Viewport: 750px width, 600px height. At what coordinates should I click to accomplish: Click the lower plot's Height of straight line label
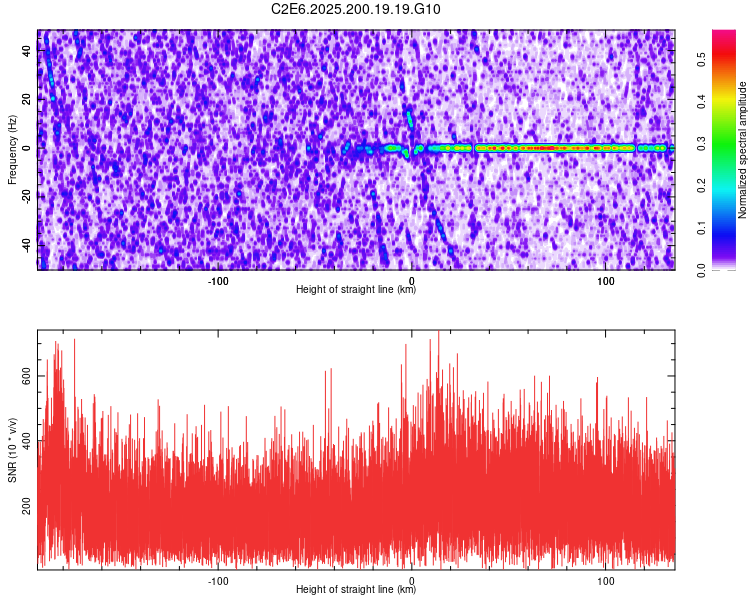tap(356, 589)
